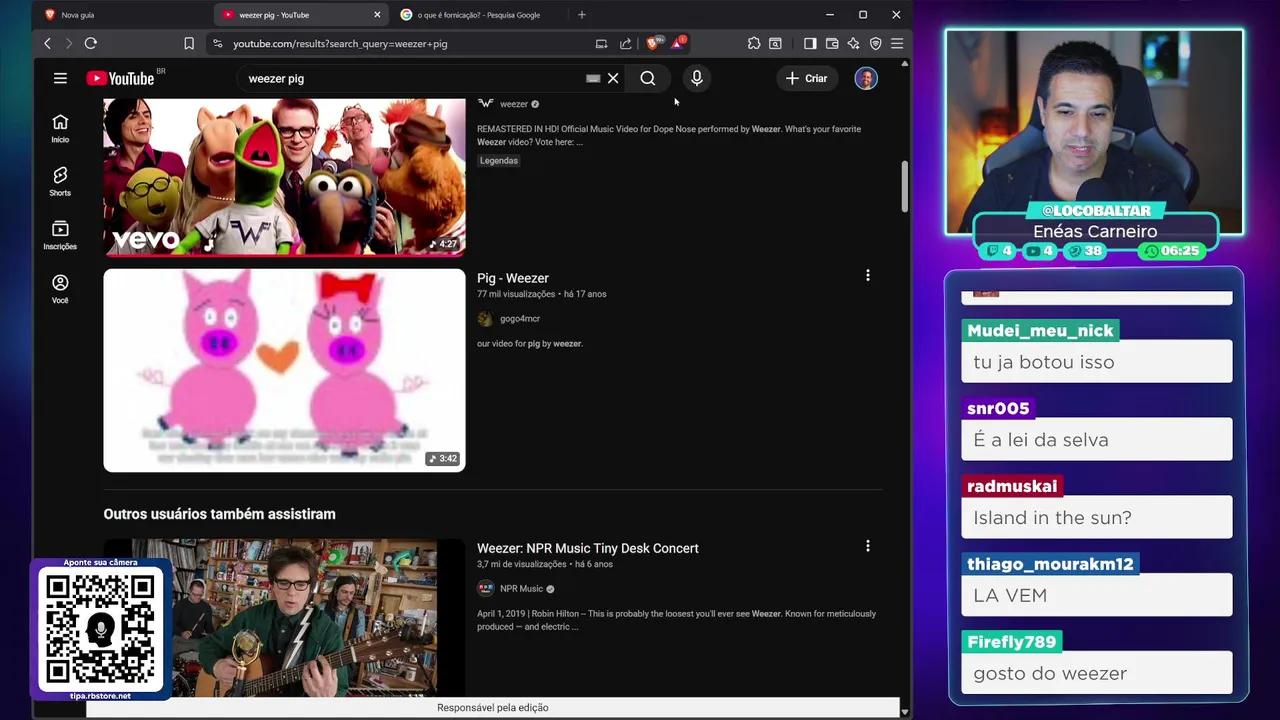Start voice search with the microphone

[x=697, y=78]
